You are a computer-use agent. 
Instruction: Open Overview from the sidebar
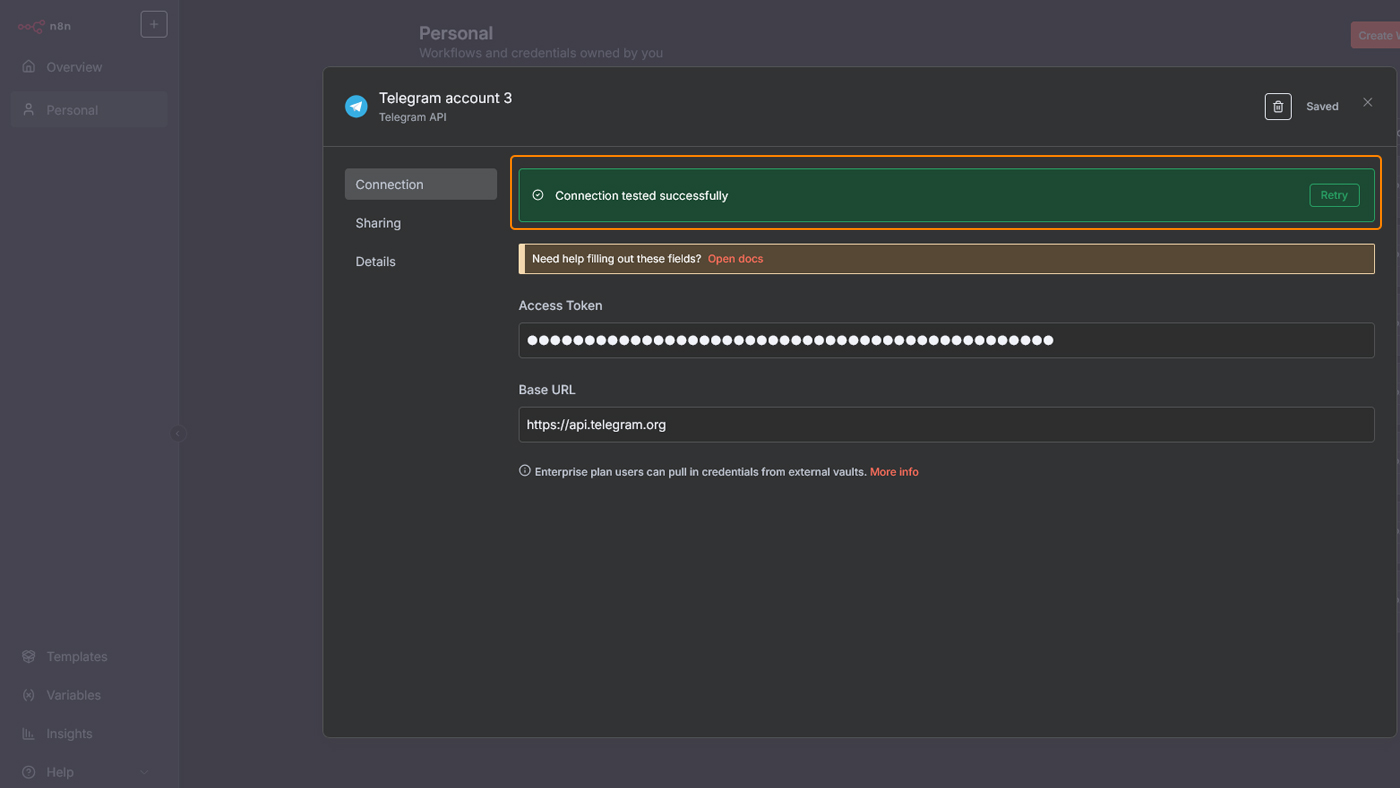74,67
